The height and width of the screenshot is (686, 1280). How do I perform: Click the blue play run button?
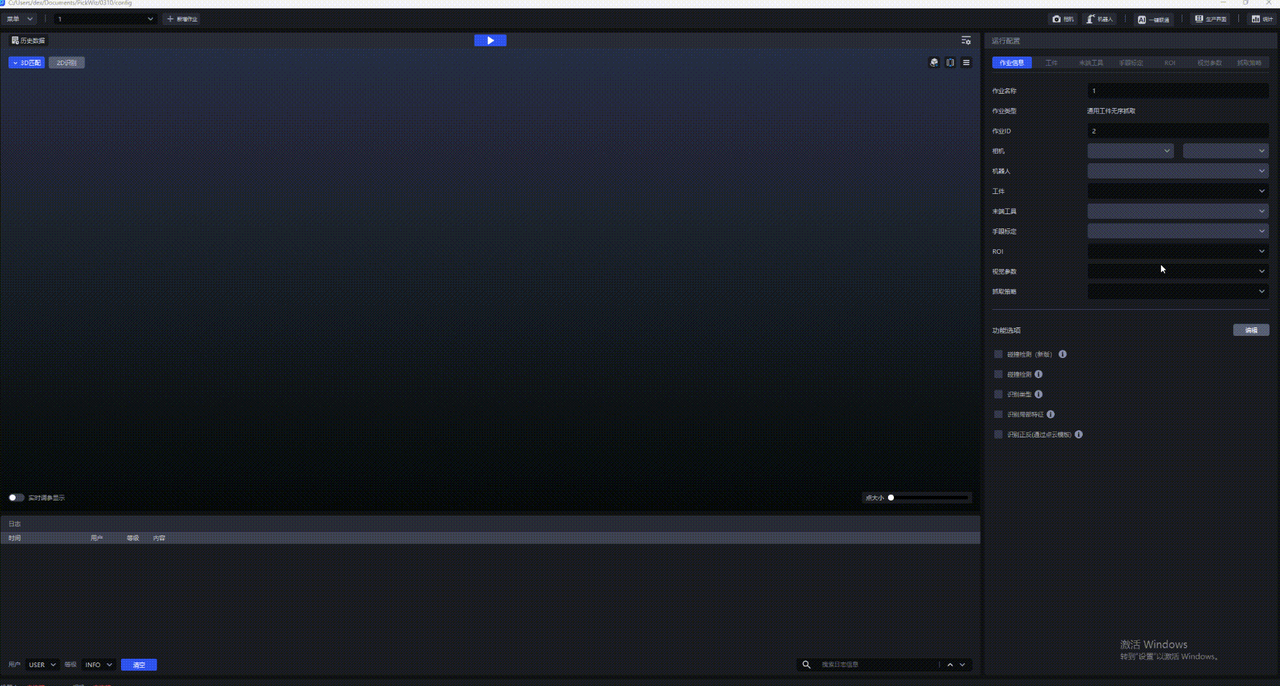[x=490, y=40]
